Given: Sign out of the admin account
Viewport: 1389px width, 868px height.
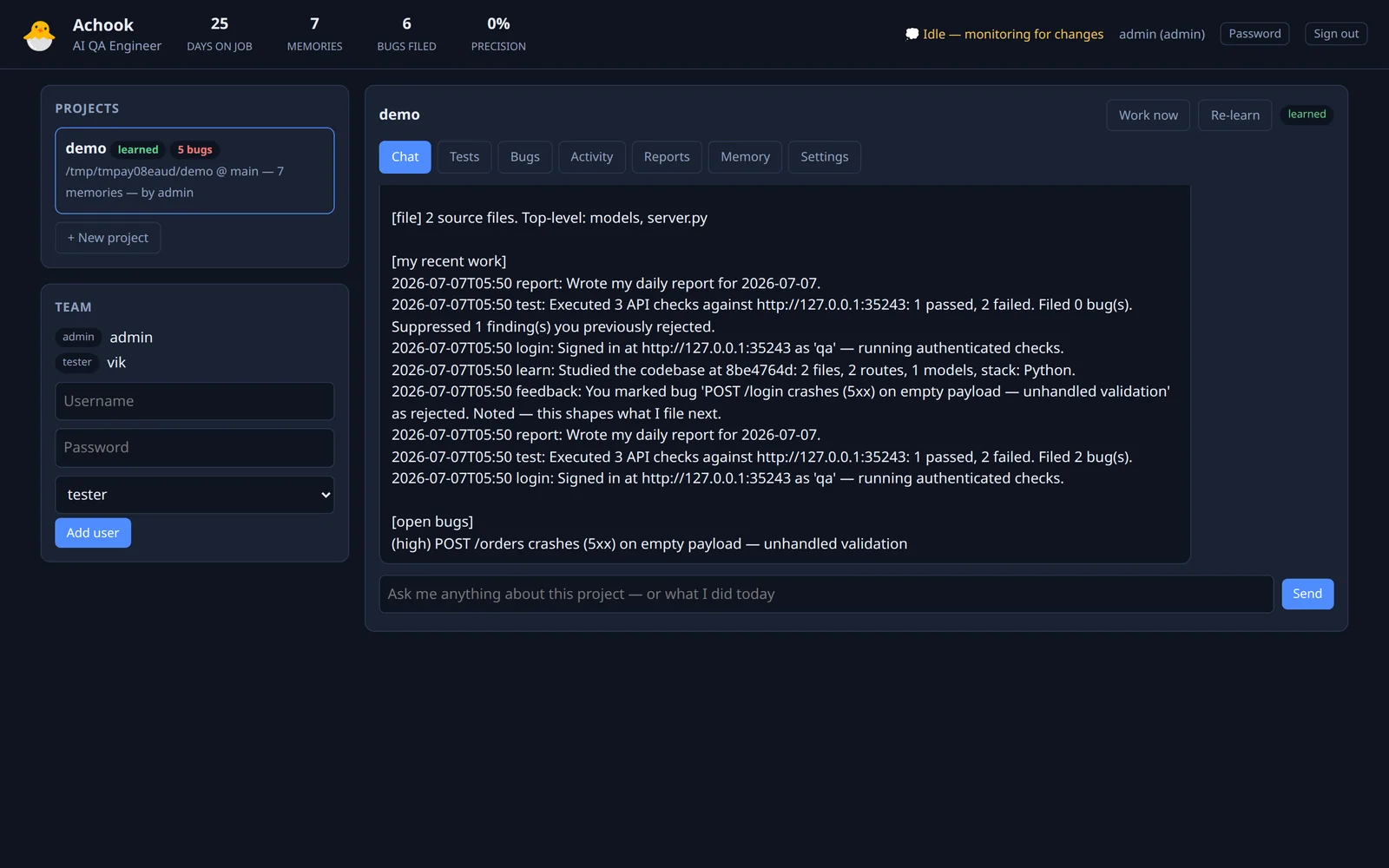Looking at the screenshot, I should (1336, 34).
